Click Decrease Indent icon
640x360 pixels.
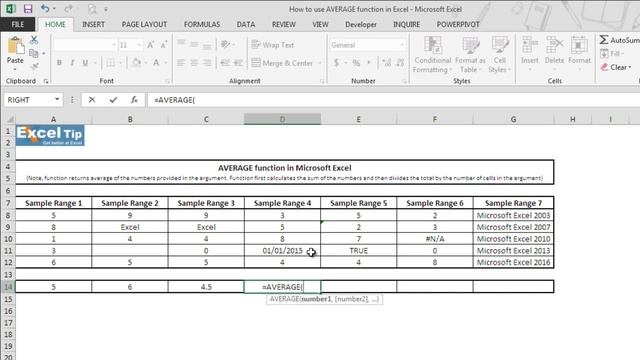click(225, 63)
